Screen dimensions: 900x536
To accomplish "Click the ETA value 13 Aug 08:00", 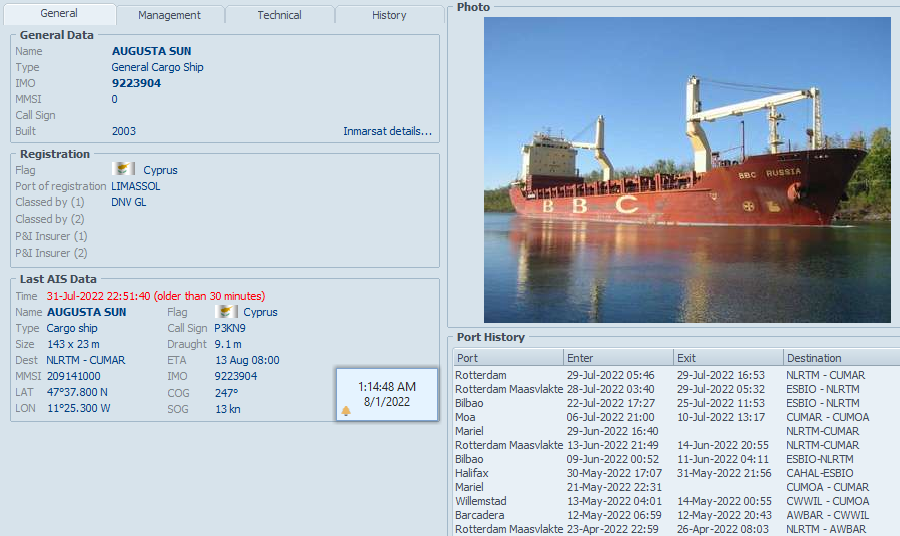I will [x=247, y=360].
